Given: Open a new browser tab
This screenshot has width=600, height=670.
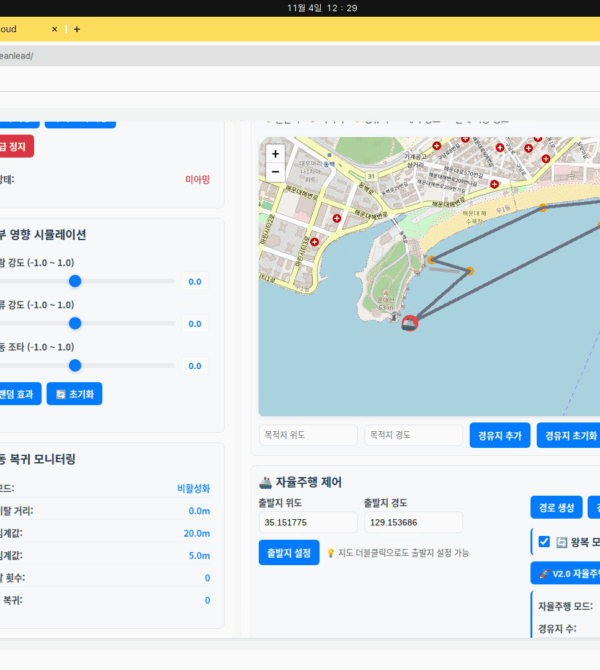Looking at the screenshot, I should (x=77, y=29).
